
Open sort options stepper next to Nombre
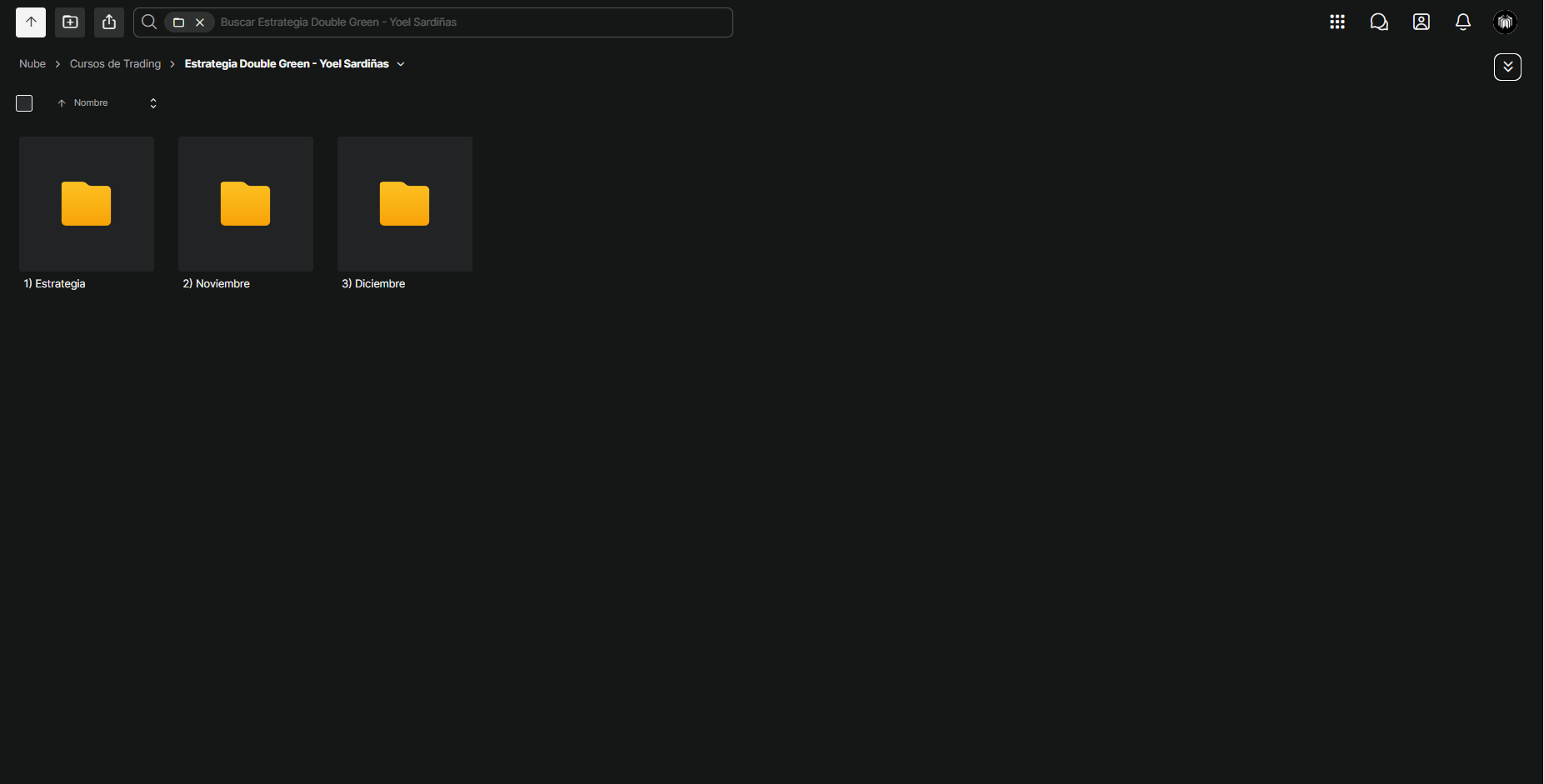coord(153,103)
